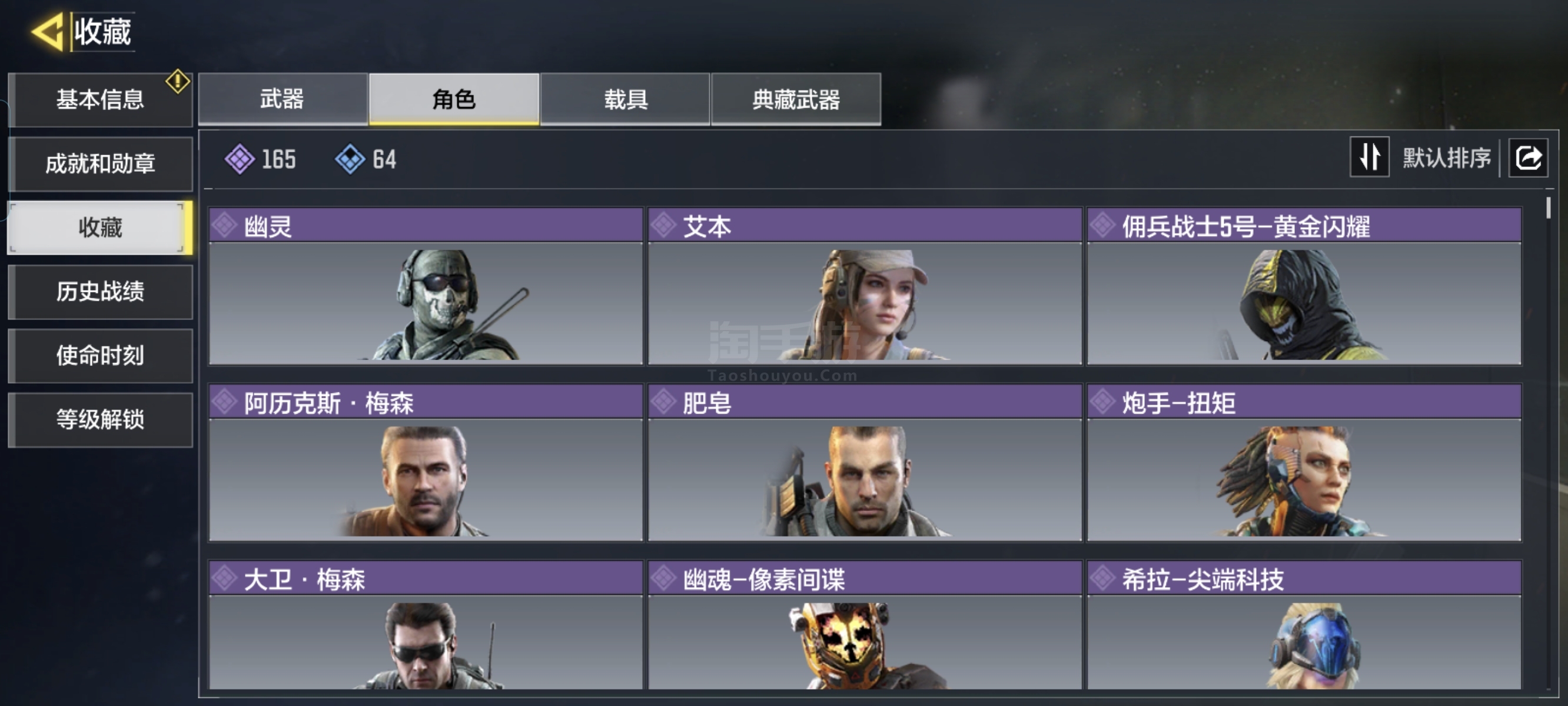1568x706 pixels.
Task: Open 历史战绩 in the sidebar
Action: [101, 292]
